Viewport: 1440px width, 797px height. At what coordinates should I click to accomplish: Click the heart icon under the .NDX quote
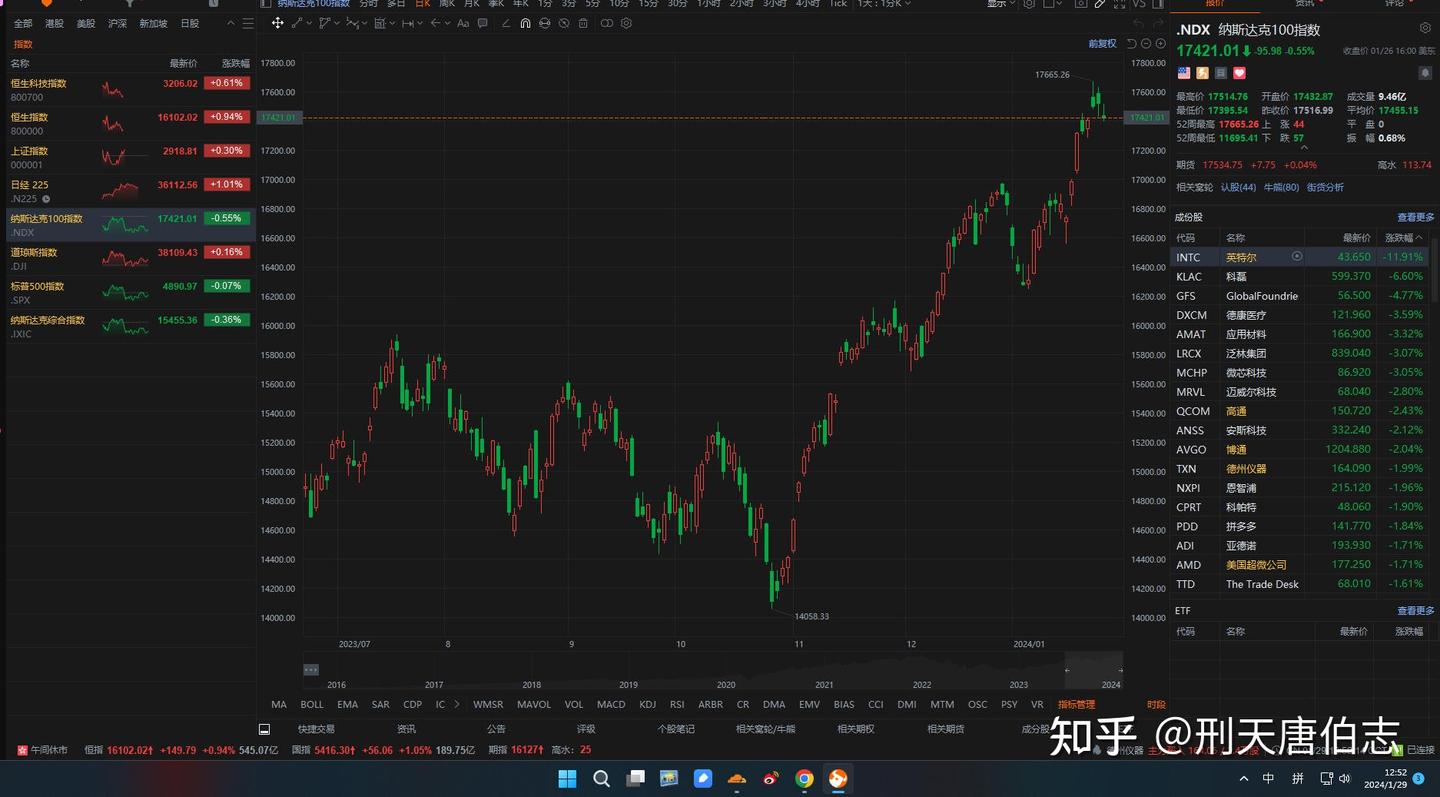pyautogui.click(x=1239, y=73)
